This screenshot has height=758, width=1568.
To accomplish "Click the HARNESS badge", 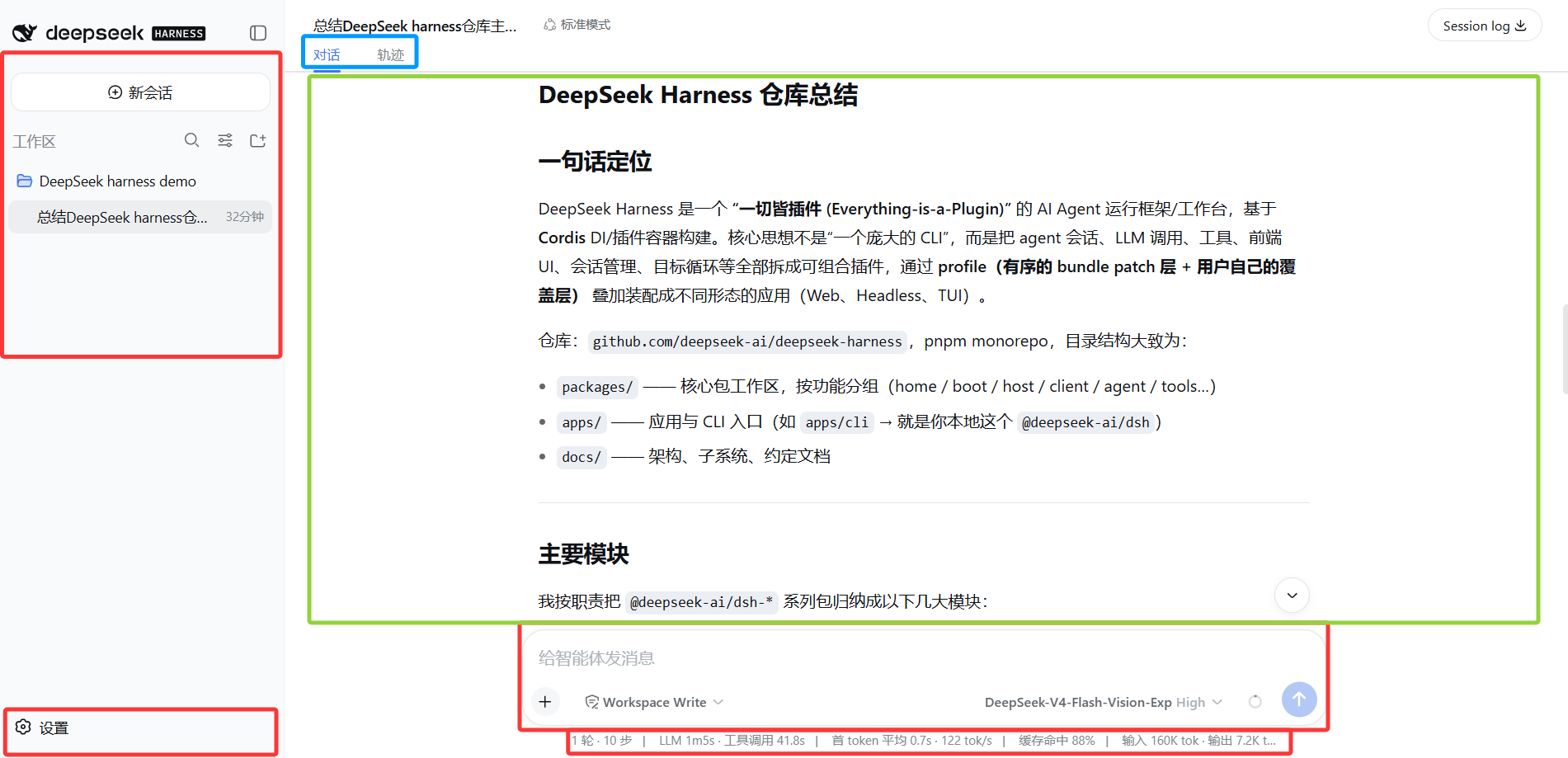I will click(179, 34).
